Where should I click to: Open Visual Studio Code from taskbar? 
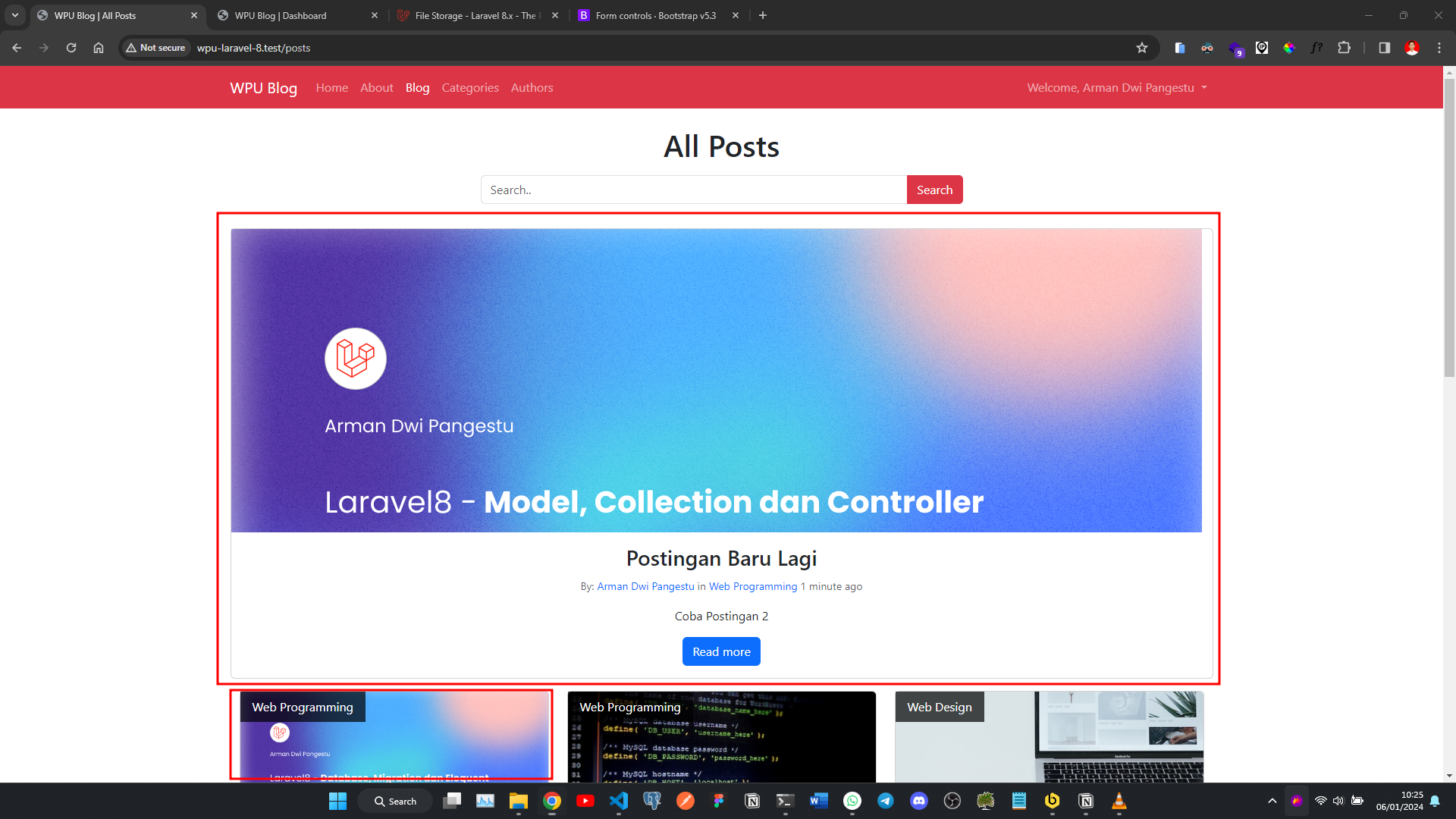pos(619,801)
